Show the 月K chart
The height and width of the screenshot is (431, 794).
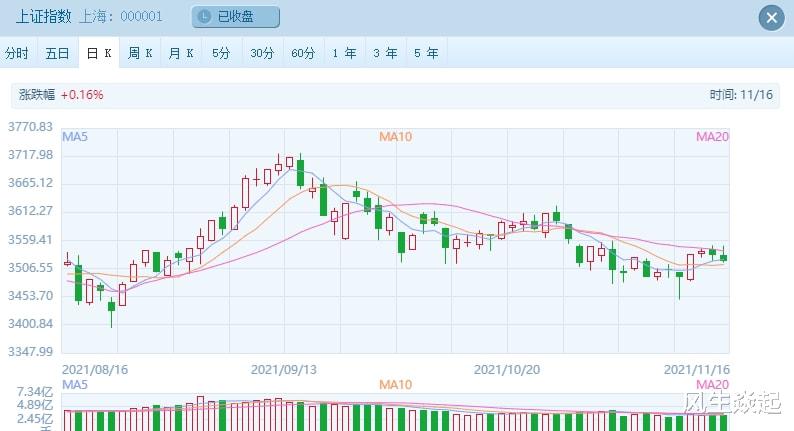[181, 53]
